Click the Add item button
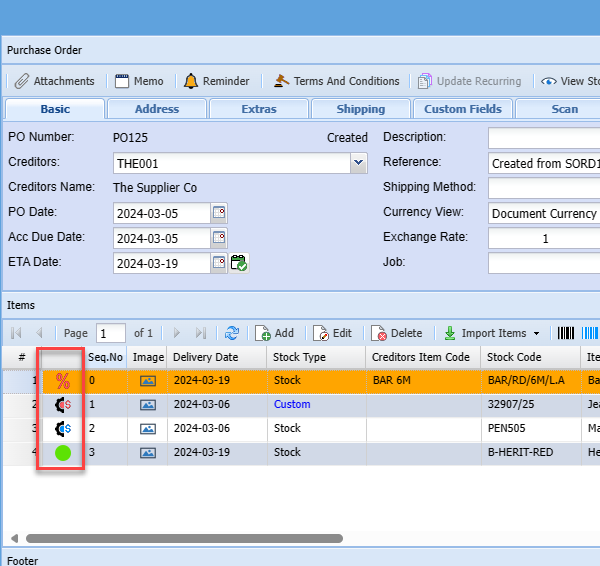This screenshot has width=600, height=566. (x=274, y=333)
